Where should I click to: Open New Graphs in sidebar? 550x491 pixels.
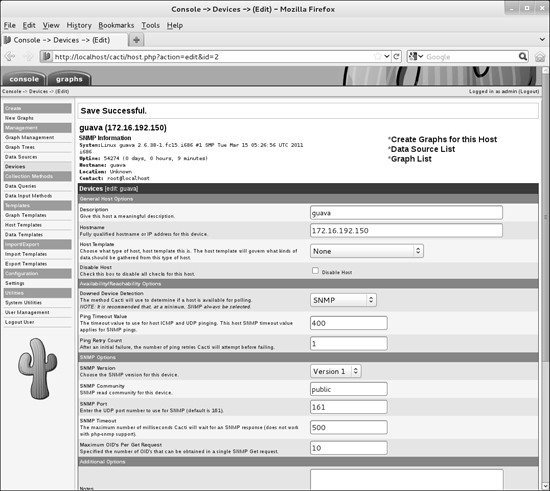coord(19,118)
